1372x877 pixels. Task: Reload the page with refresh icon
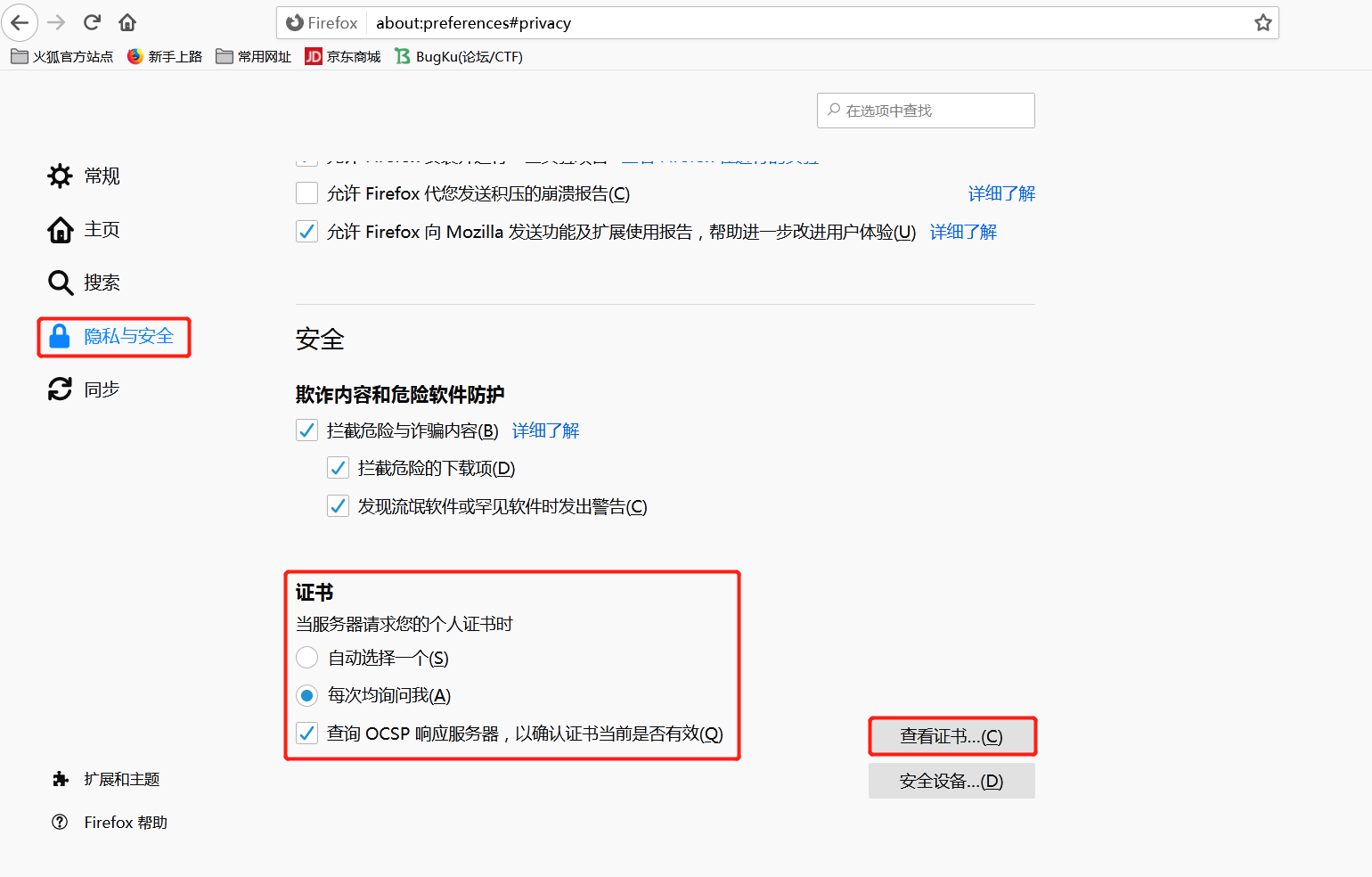click(x=92, y=22)
